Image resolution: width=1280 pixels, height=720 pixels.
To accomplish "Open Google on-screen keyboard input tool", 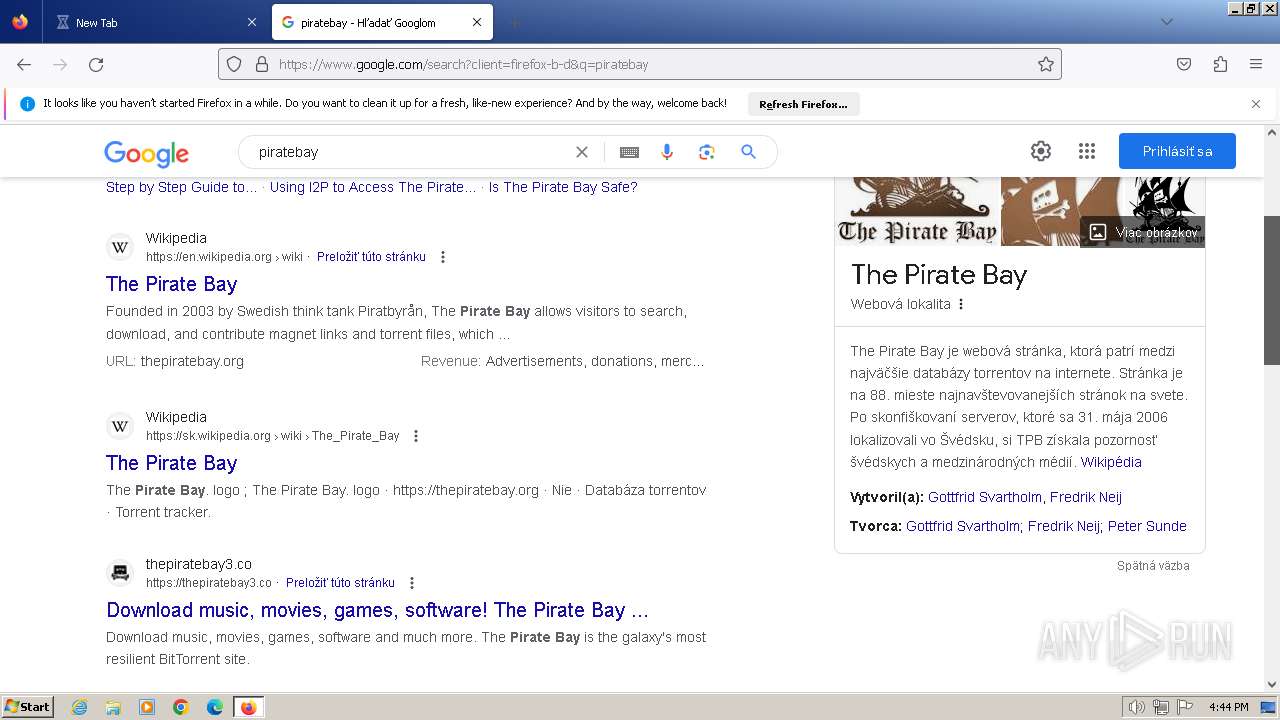I will 629,152.
